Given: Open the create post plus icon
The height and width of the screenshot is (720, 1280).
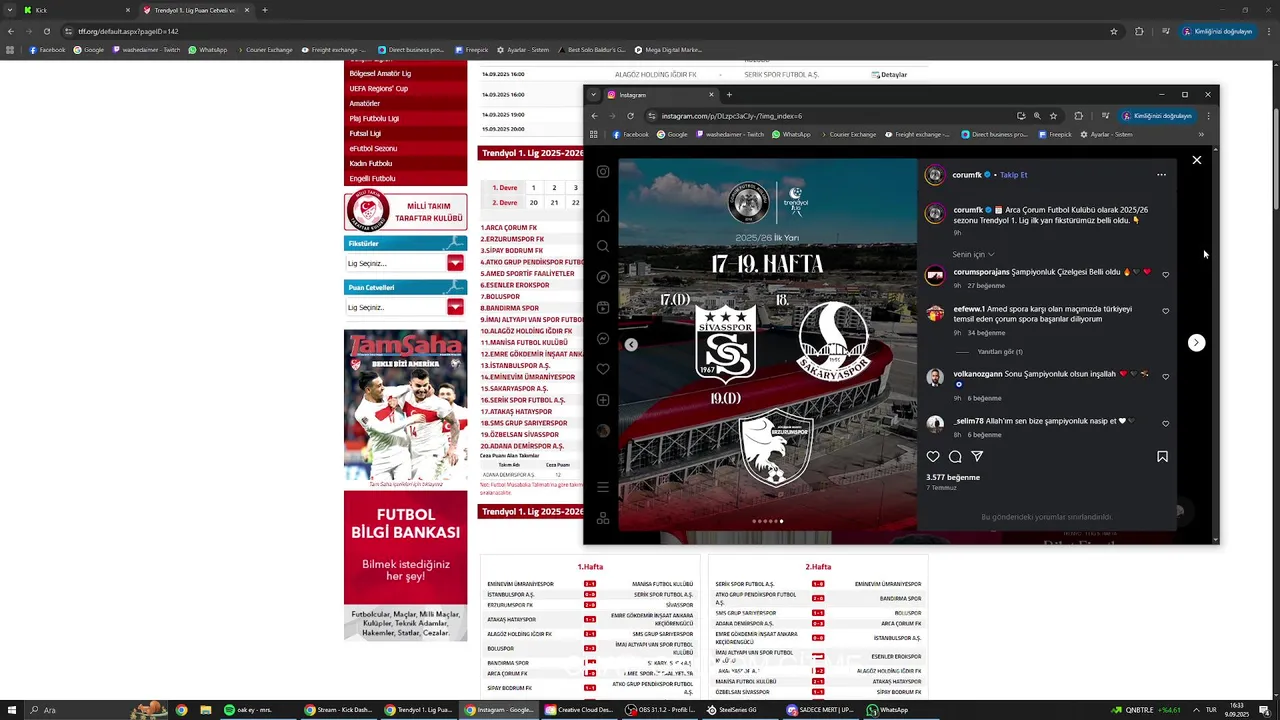Looking at the screenshot, I should (x=603, y=400).
